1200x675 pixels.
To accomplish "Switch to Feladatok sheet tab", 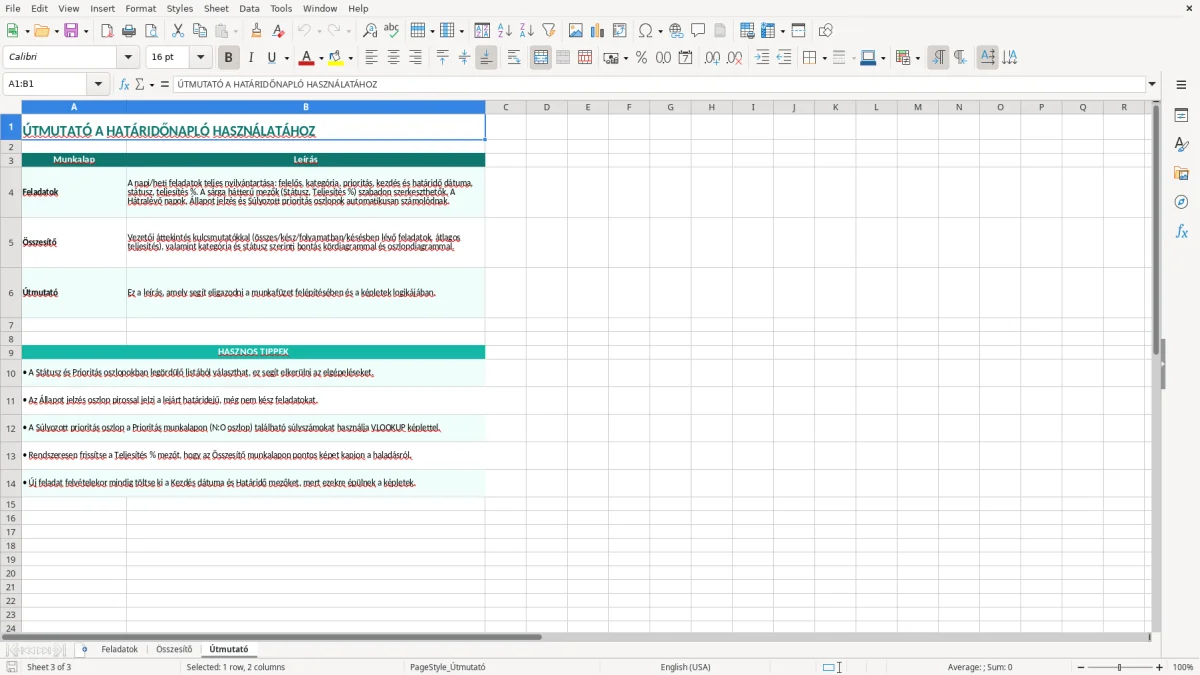I will (x=120, y=649).
